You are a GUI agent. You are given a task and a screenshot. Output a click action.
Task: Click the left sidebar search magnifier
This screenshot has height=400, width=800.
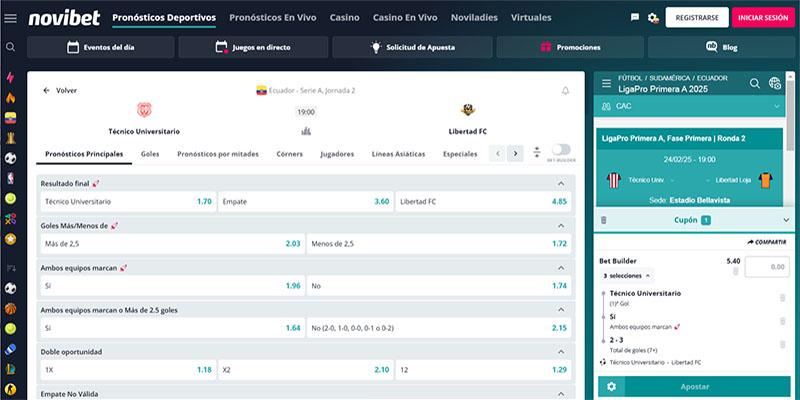tap(10, 47)
